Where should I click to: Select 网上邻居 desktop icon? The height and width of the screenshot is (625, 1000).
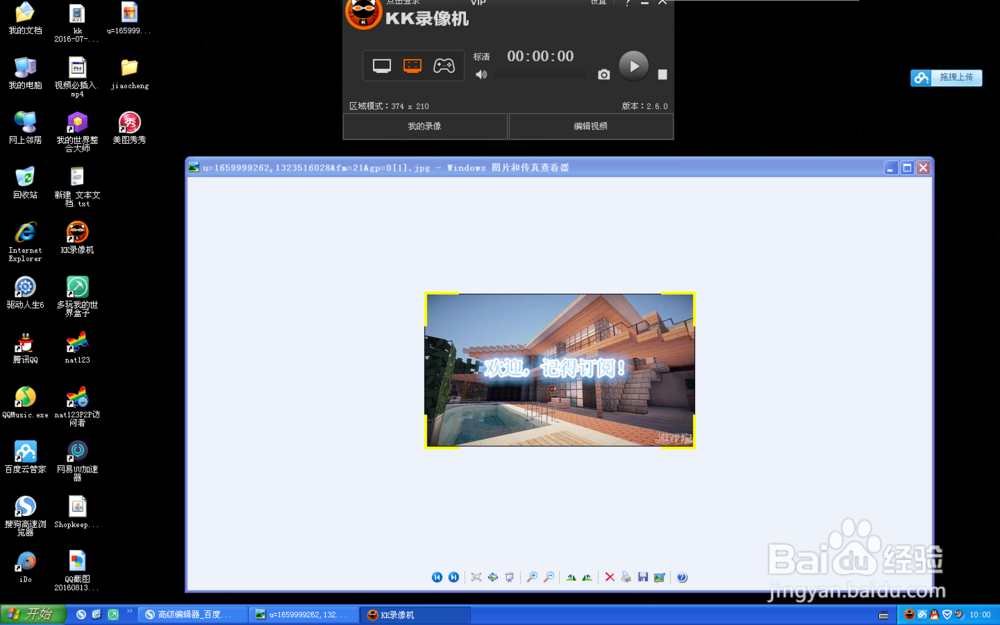click(x=25, y=128)
